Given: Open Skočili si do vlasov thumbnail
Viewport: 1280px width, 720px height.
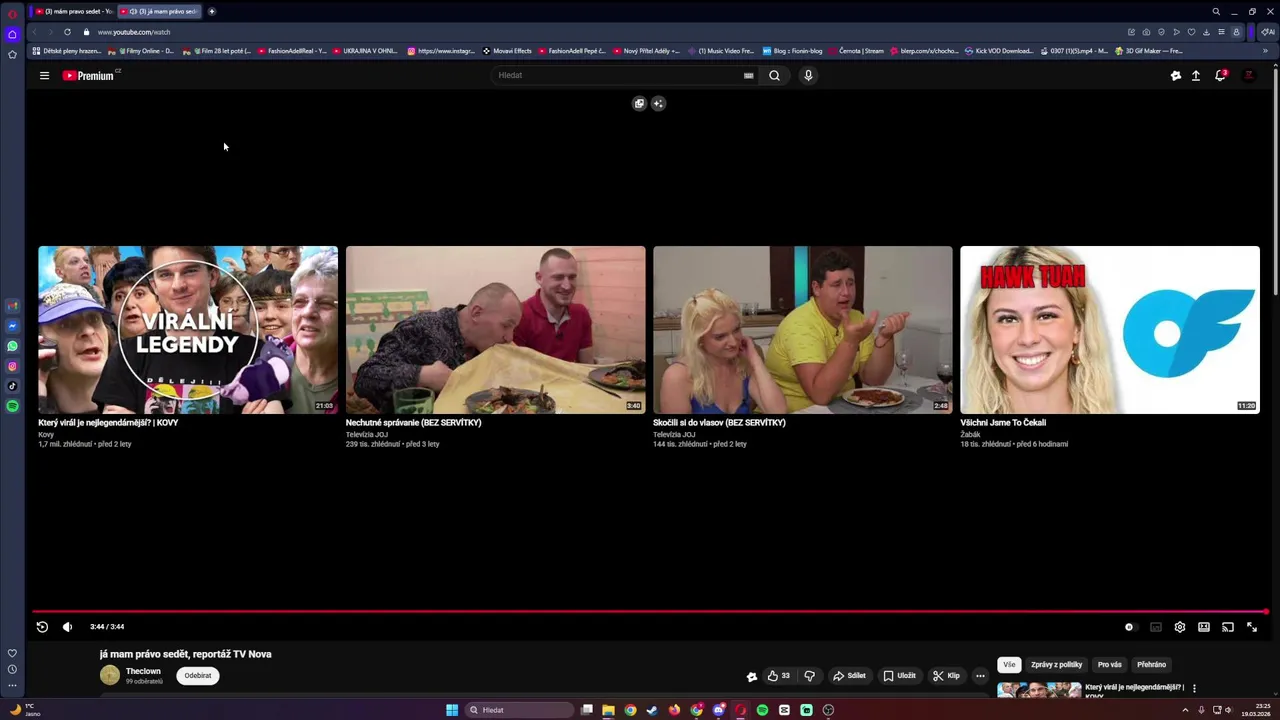Looking at the screenshot, I should tap(803, 329).
